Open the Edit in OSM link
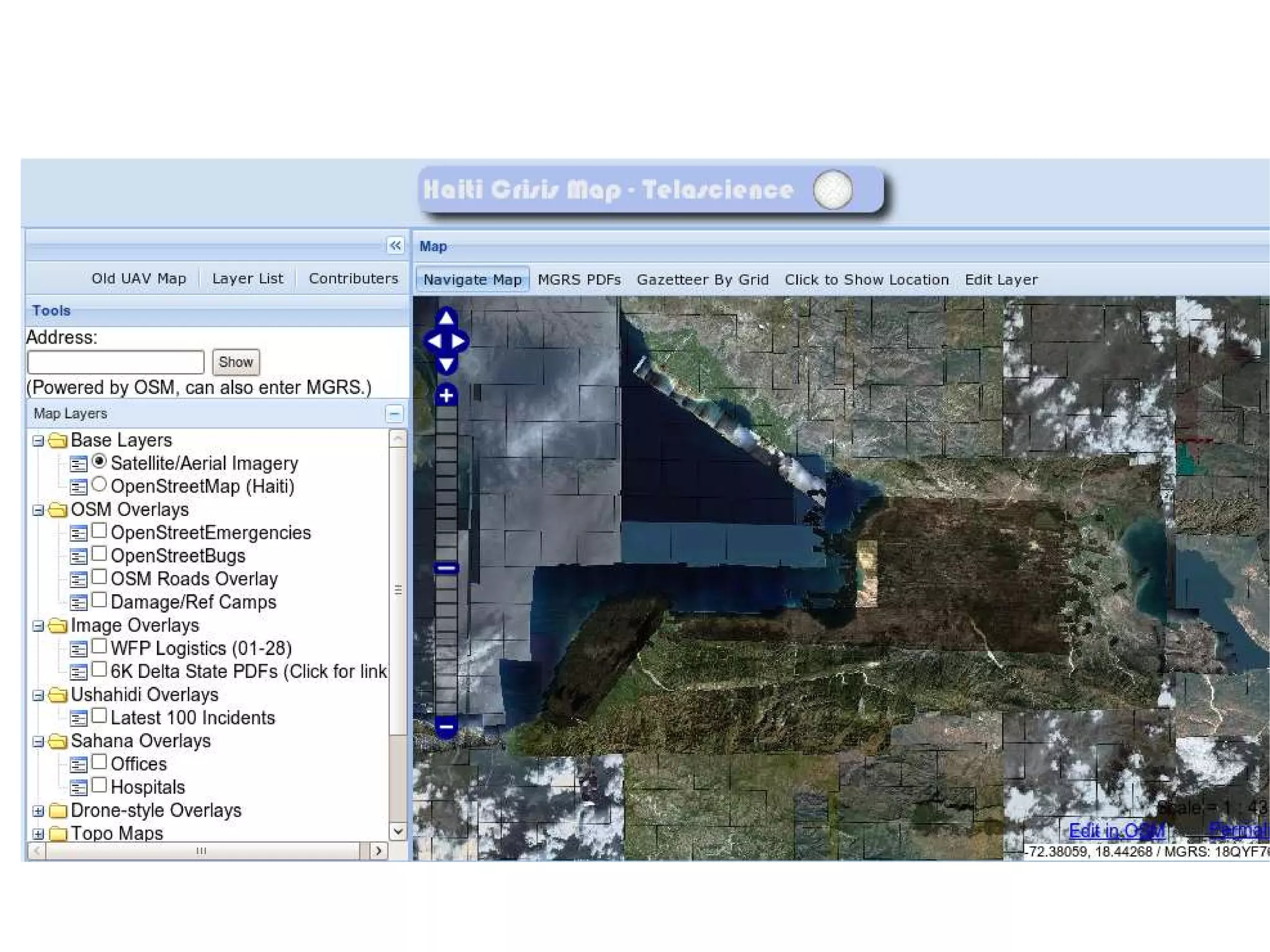The height and width of the screenshot is (952, 1270). point(1116,830)
